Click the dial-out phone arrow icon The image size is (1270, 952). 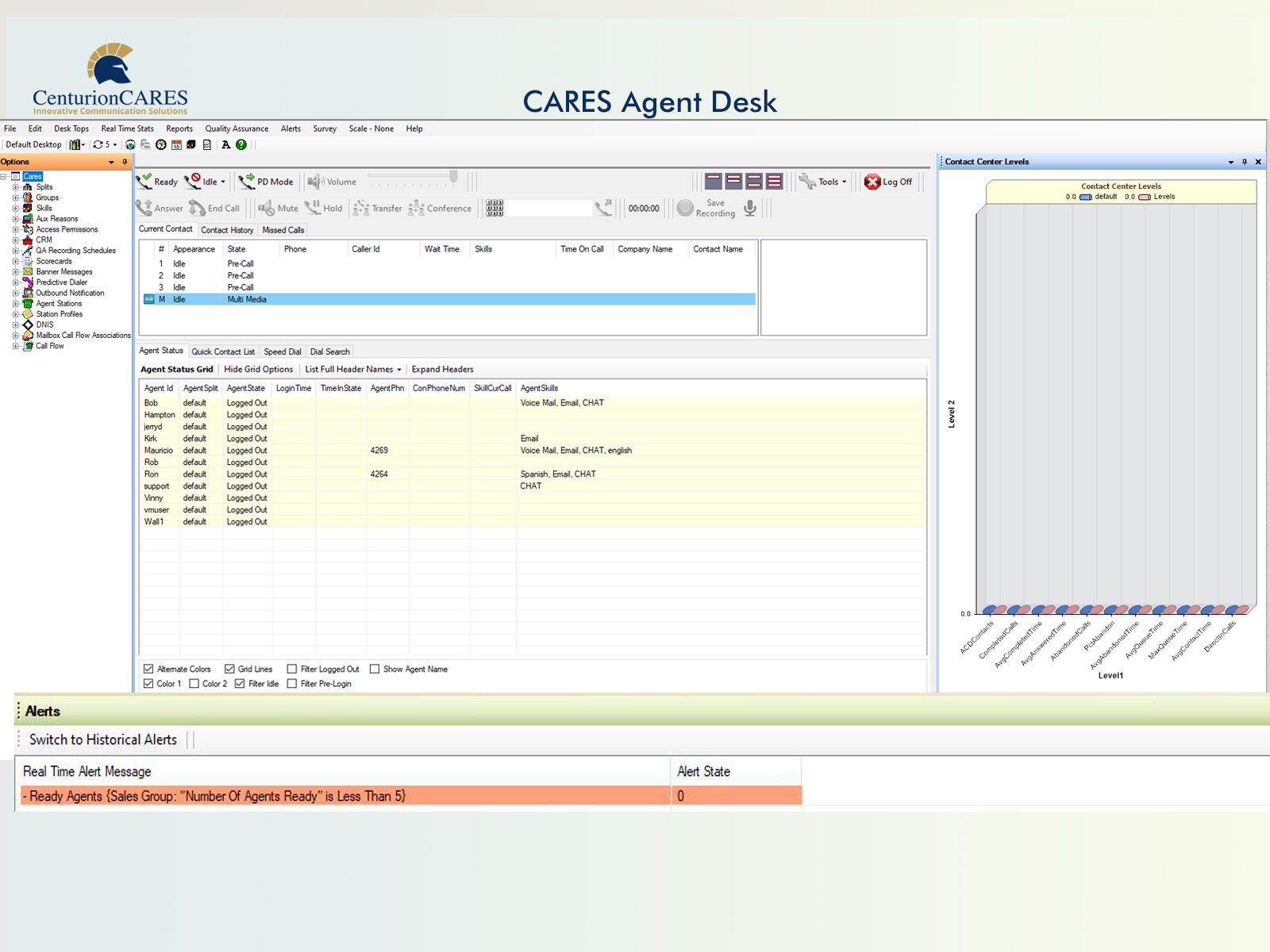point(604,208)
